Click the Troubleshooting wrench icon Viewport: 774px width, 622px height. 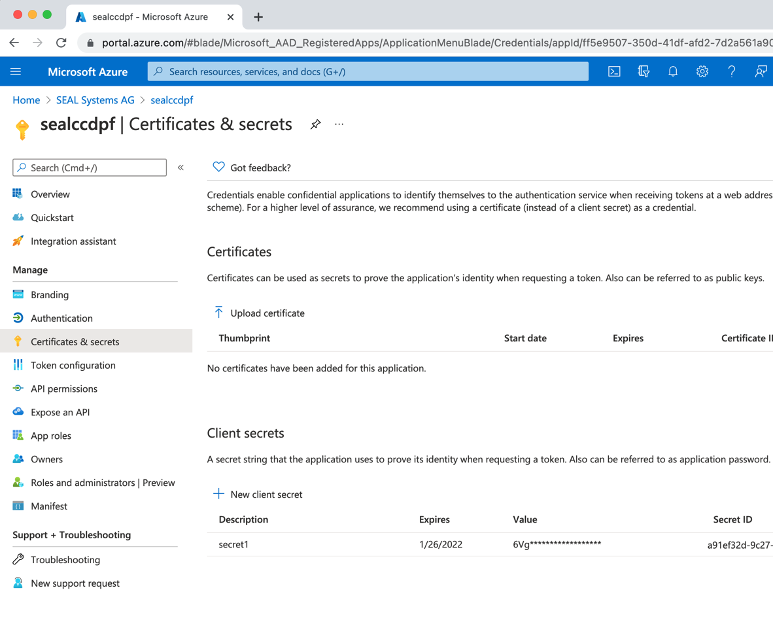18,559
